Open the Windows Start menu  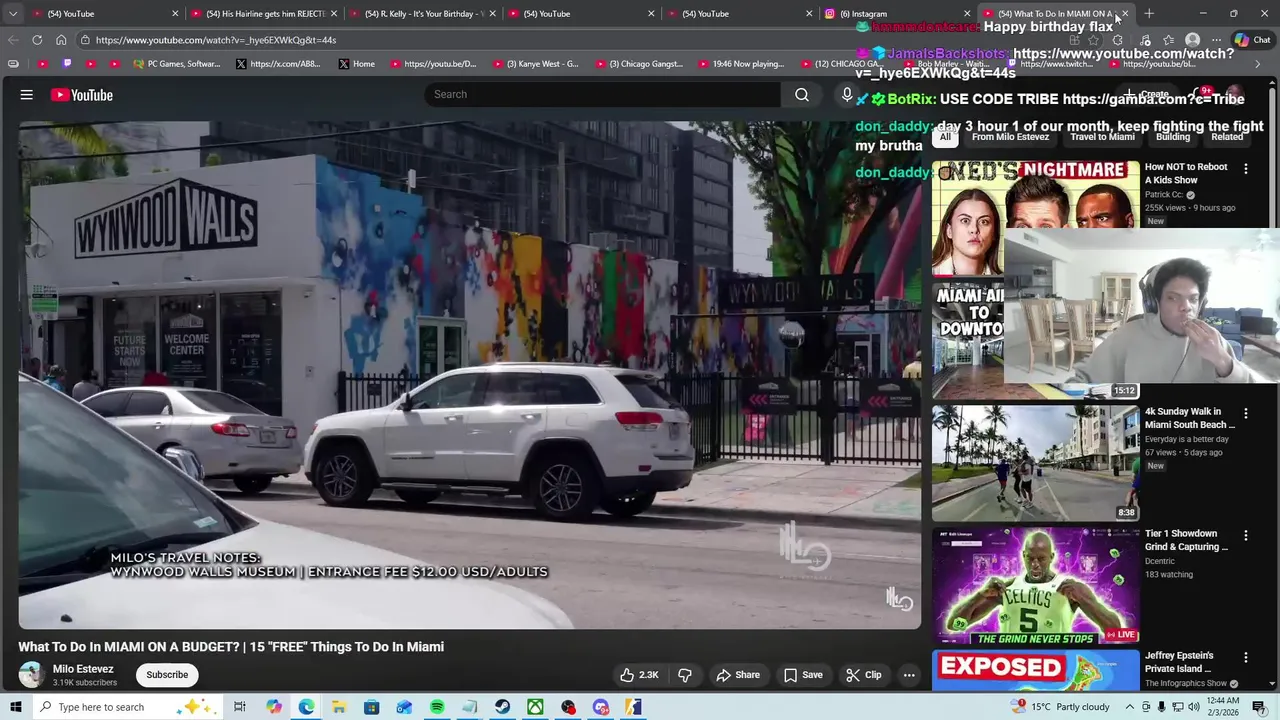click(15, 707)
